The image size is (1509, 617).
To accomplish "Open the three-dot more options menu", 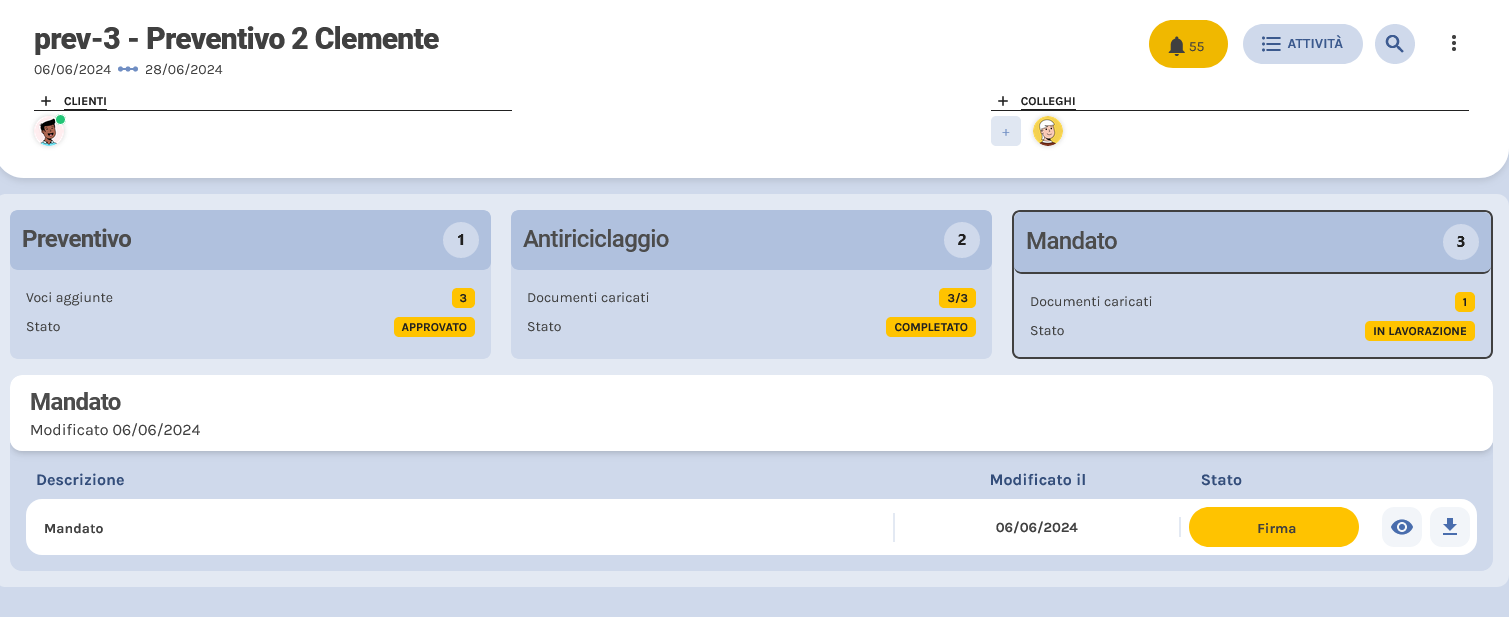I will 1453,44.
